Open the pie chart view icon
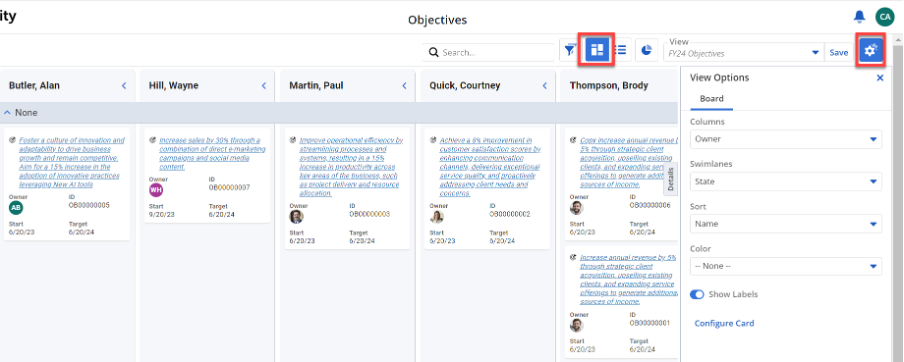This screenshot has width=904, height=362. coord(647,50)
